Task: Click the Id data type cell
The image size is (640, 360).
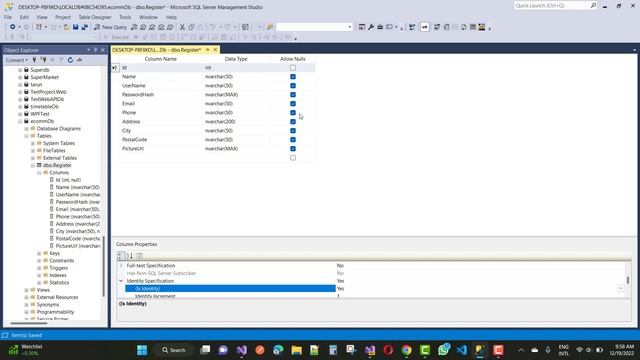Action: 236,68
